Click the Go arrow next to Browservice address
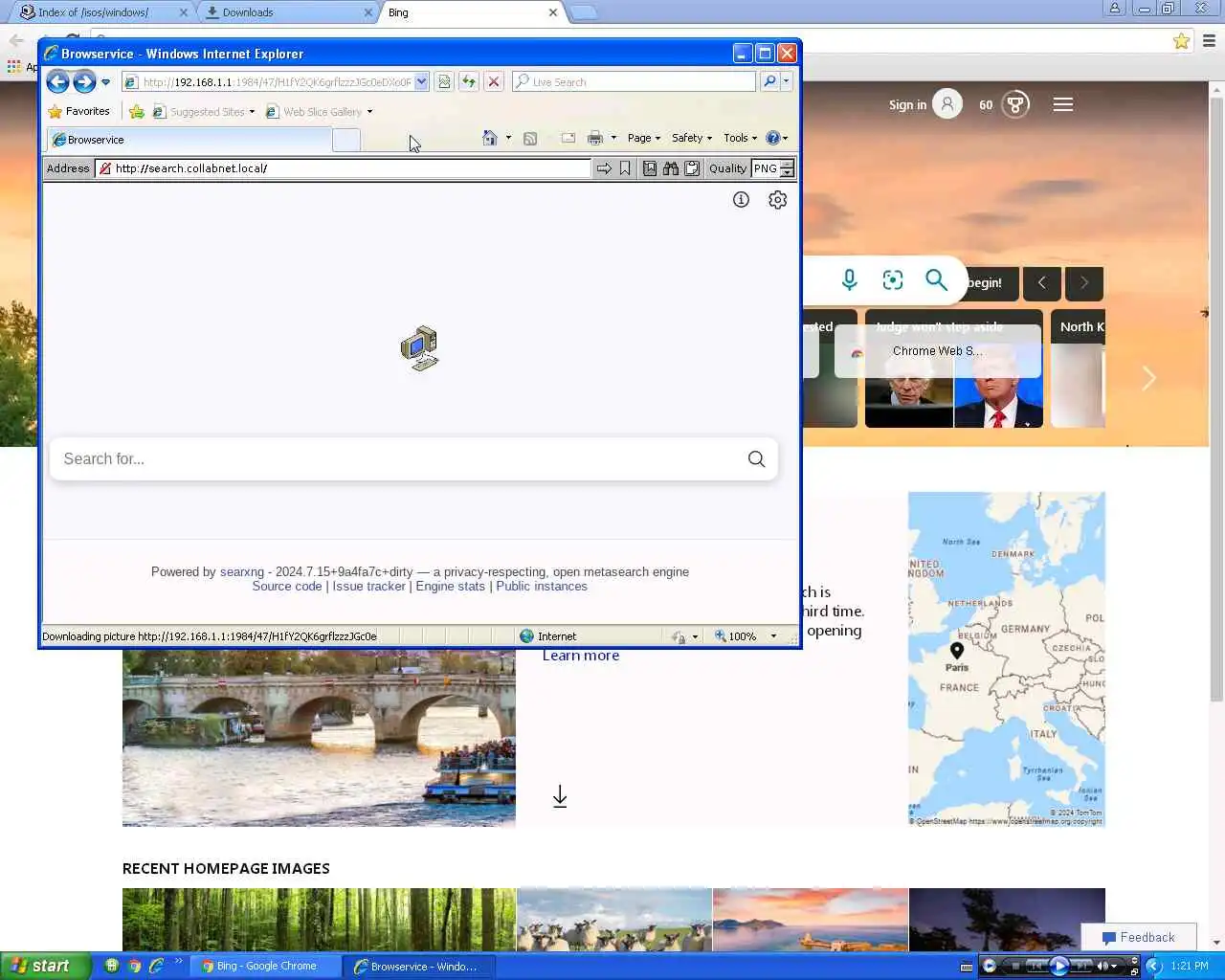 [604, 168]
